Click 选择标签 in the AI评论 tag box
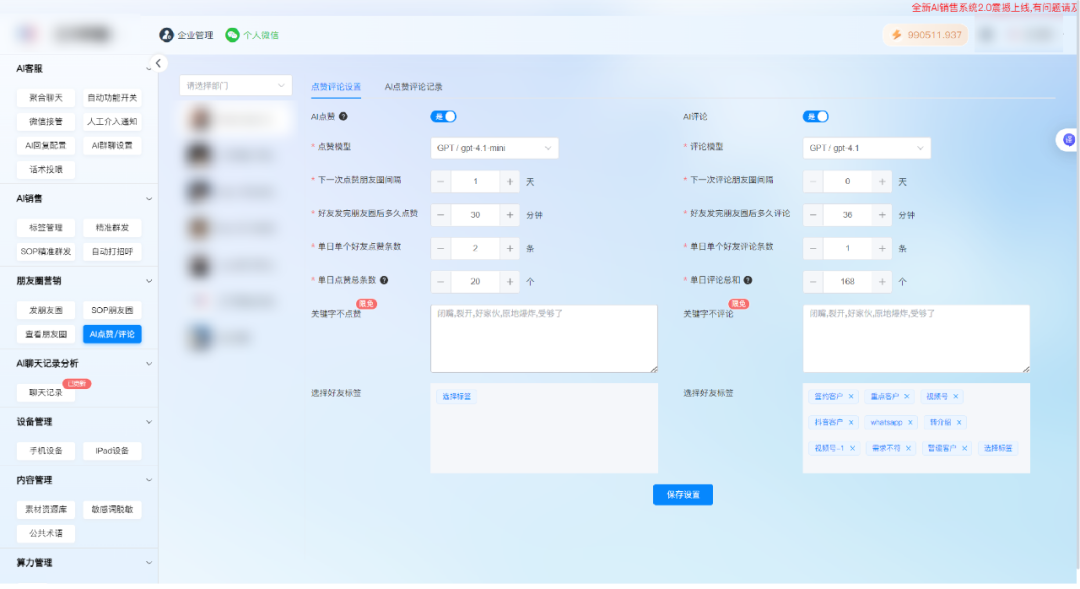1080x589 pixels. pos(998,448)
